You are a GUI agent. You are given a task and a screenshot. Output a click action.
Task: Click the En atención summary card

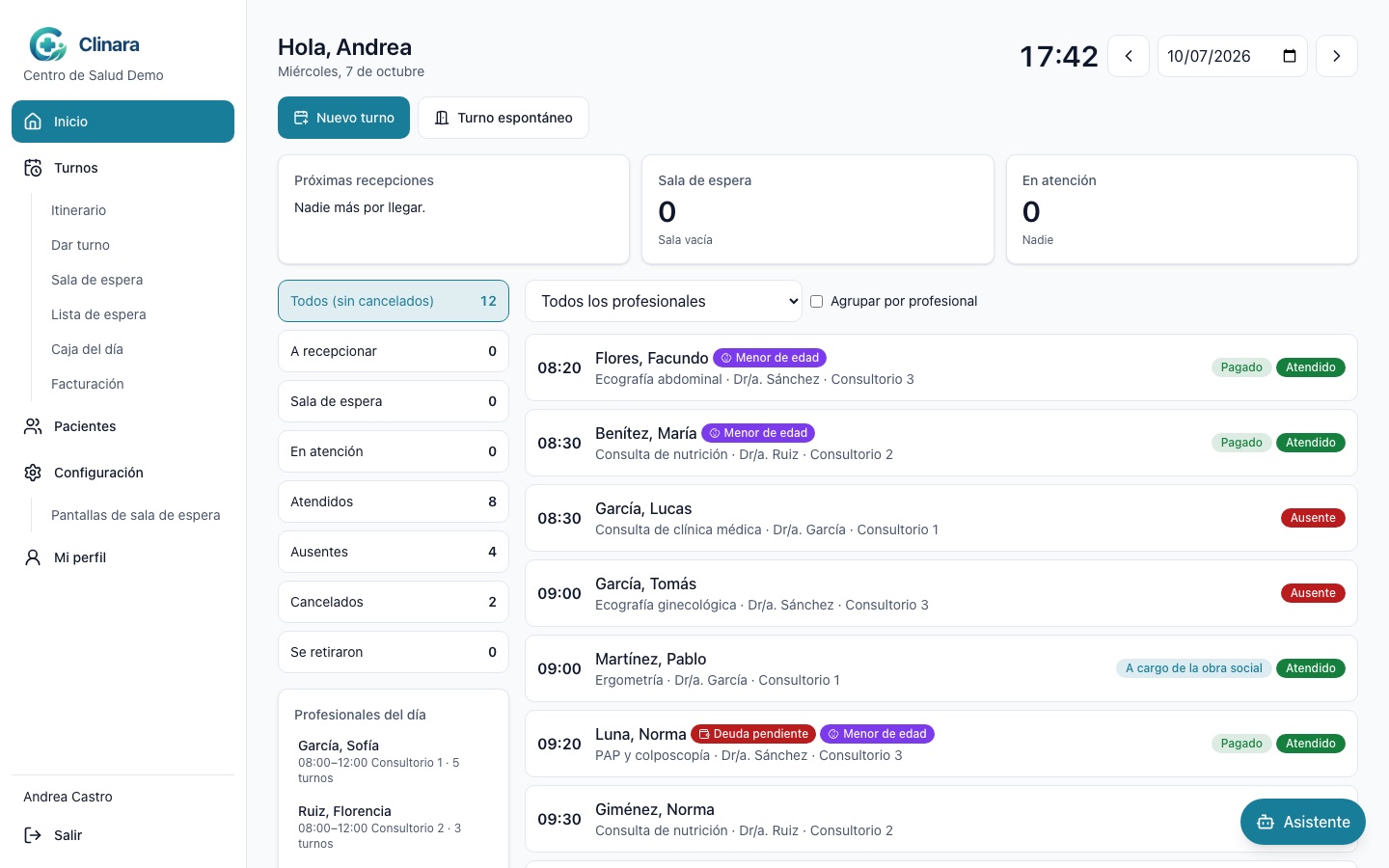pos(1183,209)
